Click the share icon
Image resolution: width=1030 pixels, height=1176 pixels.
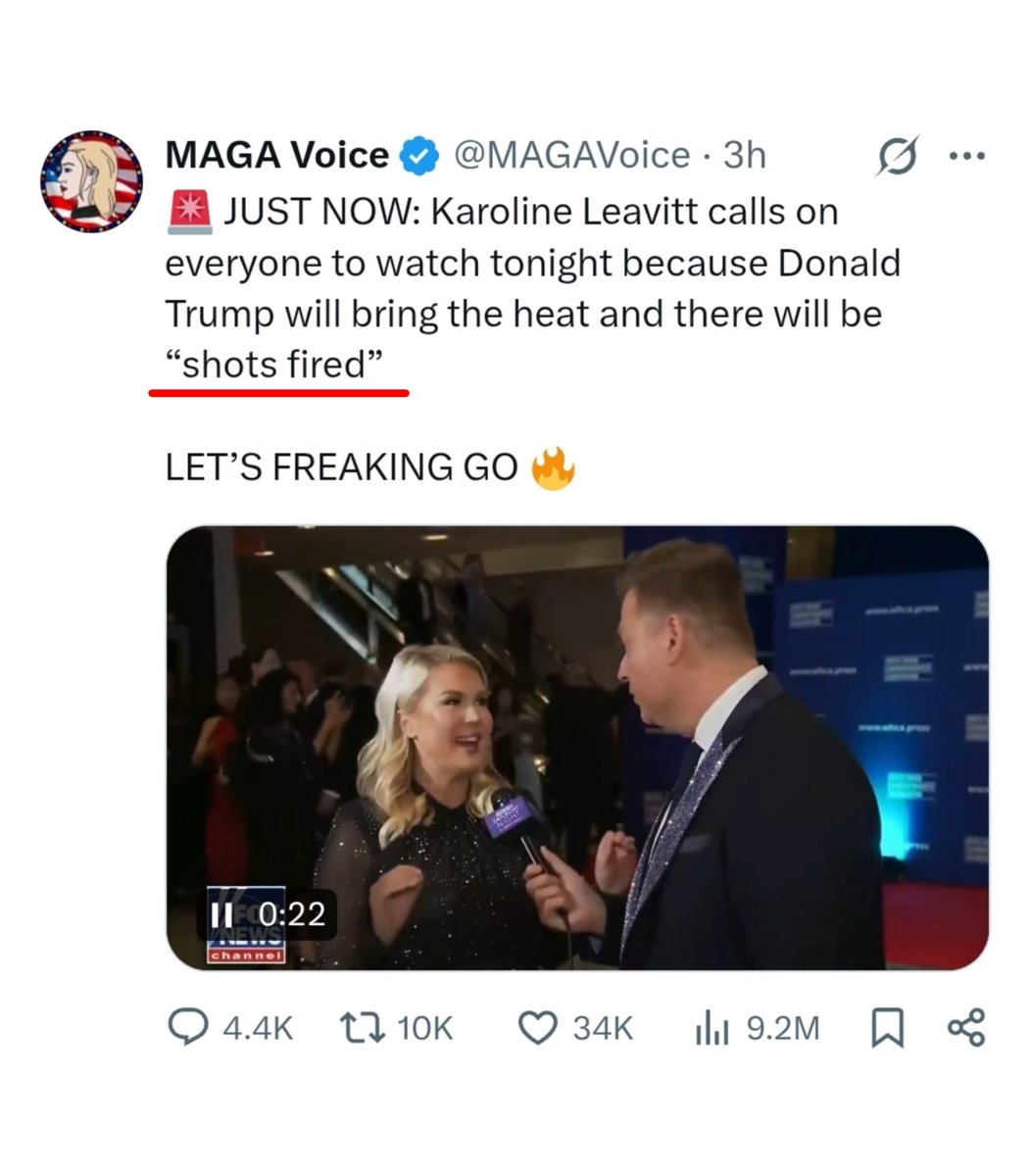[965, 1027]
